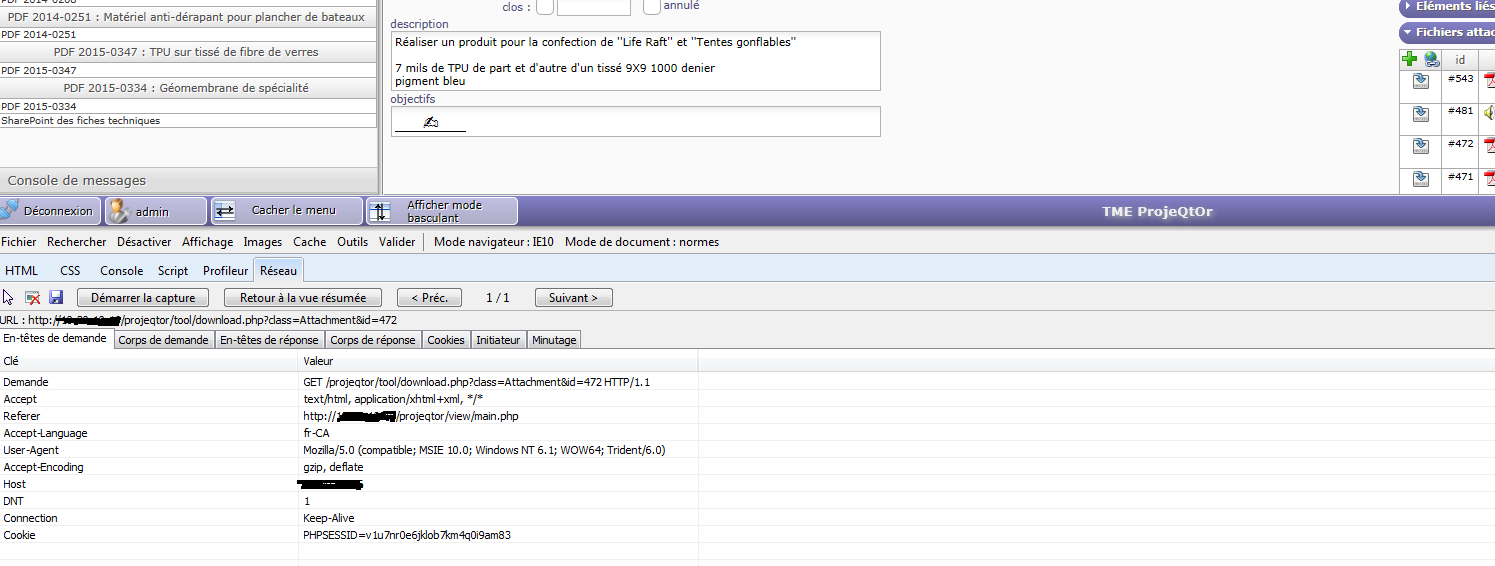The image size is (1495, 566).
Task: Go to previous request with < Préc.
Action: (429, 298)
